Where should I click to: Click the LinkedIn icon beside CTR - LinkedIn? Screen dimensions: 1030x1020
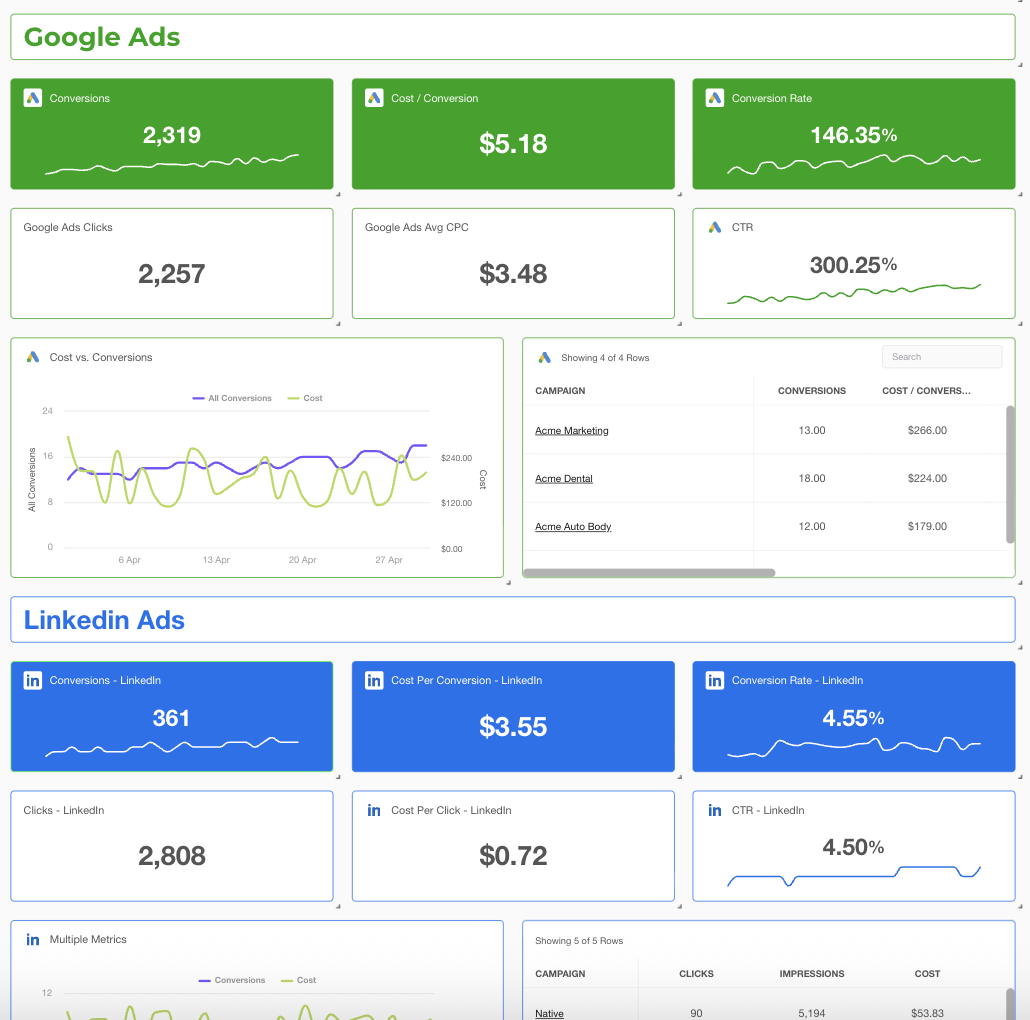pyautogui.click(x=715, y=810)
